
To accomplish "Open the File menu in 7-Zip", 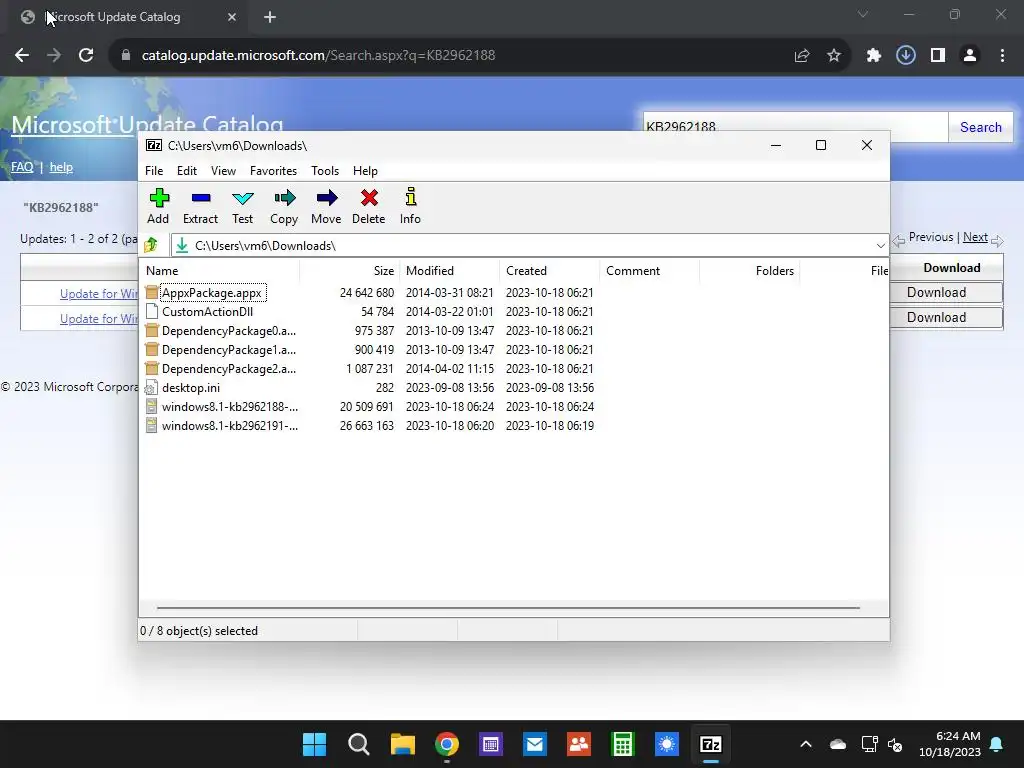I will coord(154,170).
